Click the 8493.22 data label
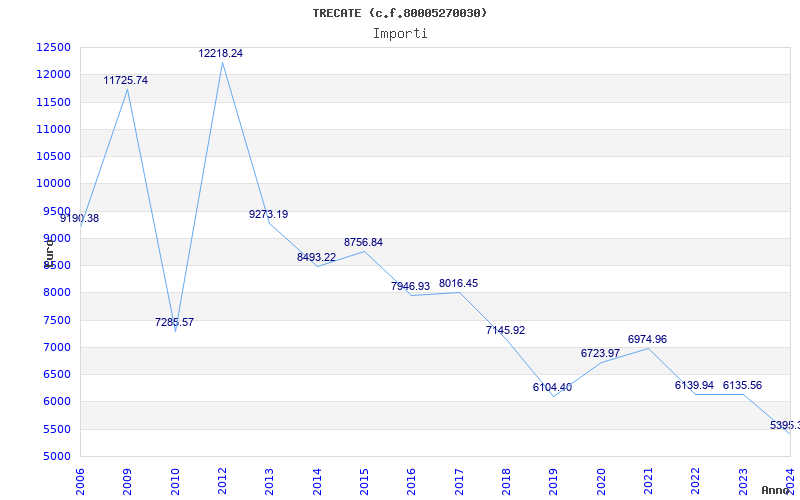Image resolution: width=800 pixels, height=500 pixels. pos(316,257)
